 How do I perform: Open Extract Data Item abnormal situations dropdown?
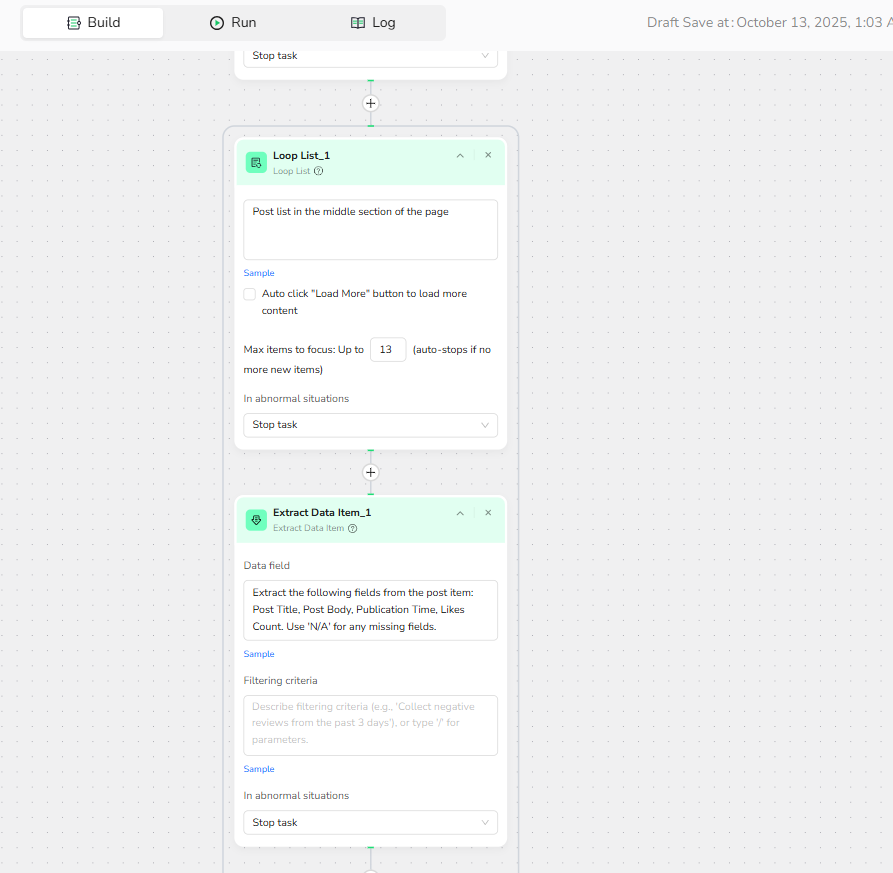click(370, 823)
